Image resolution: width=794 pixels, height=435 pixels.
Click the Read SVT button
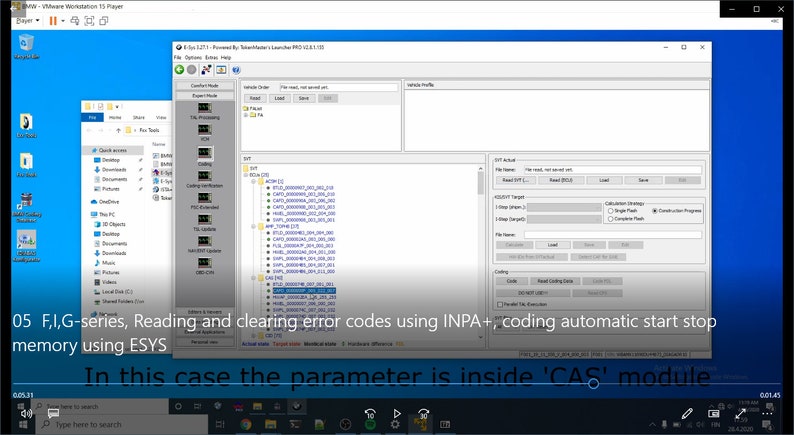[515, 180]
